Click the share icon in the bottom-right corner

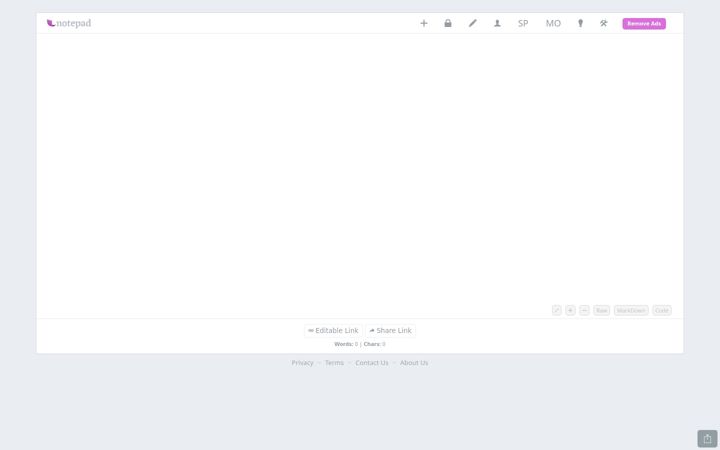point(707,439)
